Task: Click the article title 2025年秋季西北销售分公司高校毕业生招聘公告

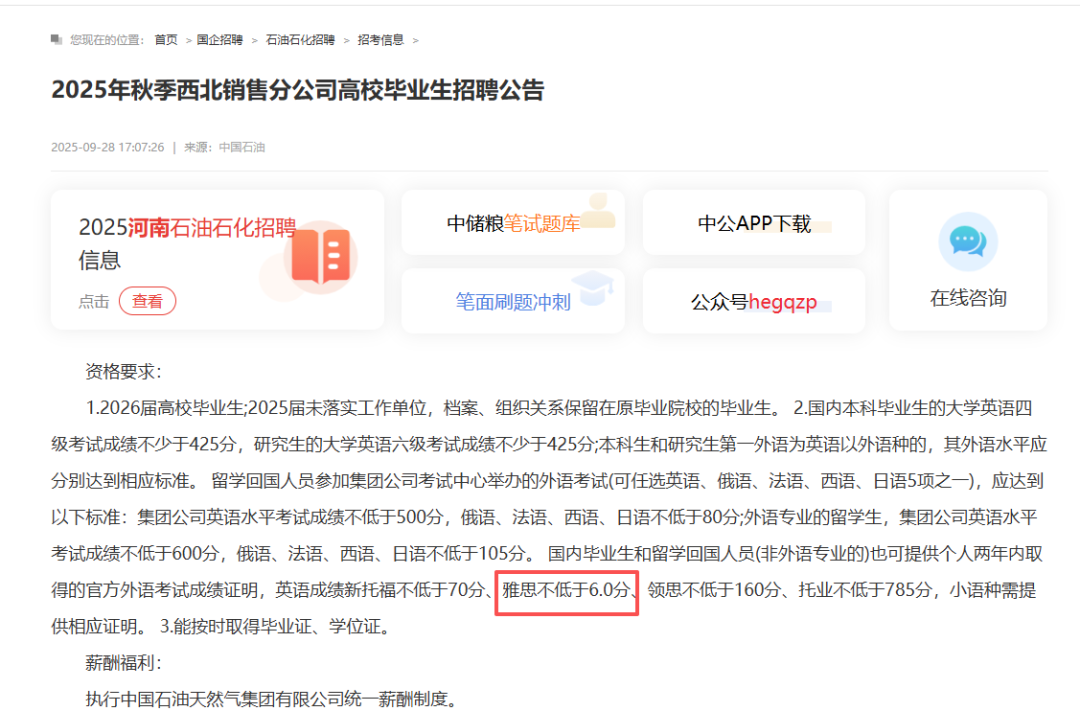Action: (298, 90)
